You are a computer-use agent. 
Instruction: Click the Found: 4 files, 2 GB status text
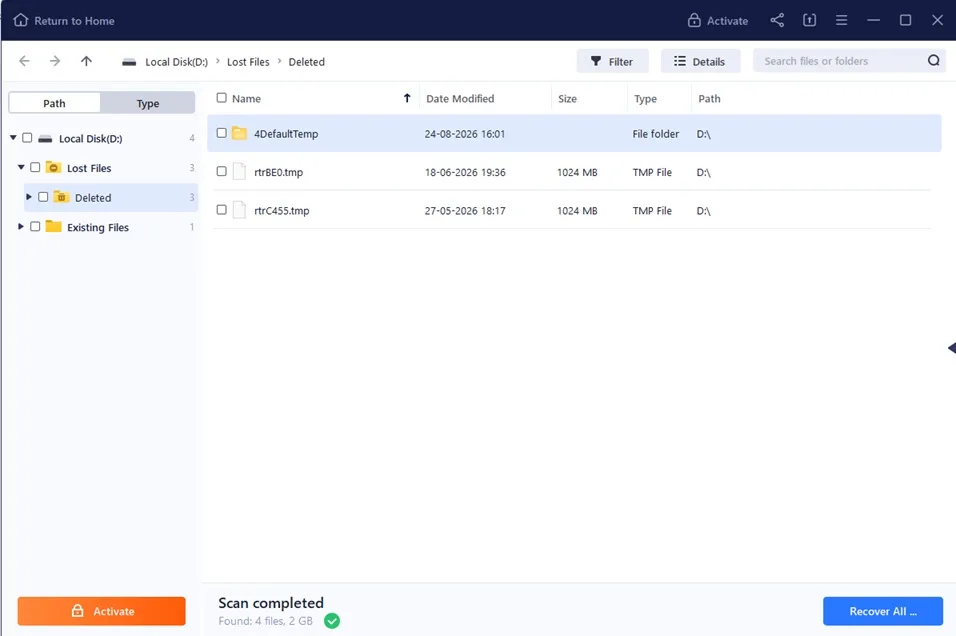265,621
